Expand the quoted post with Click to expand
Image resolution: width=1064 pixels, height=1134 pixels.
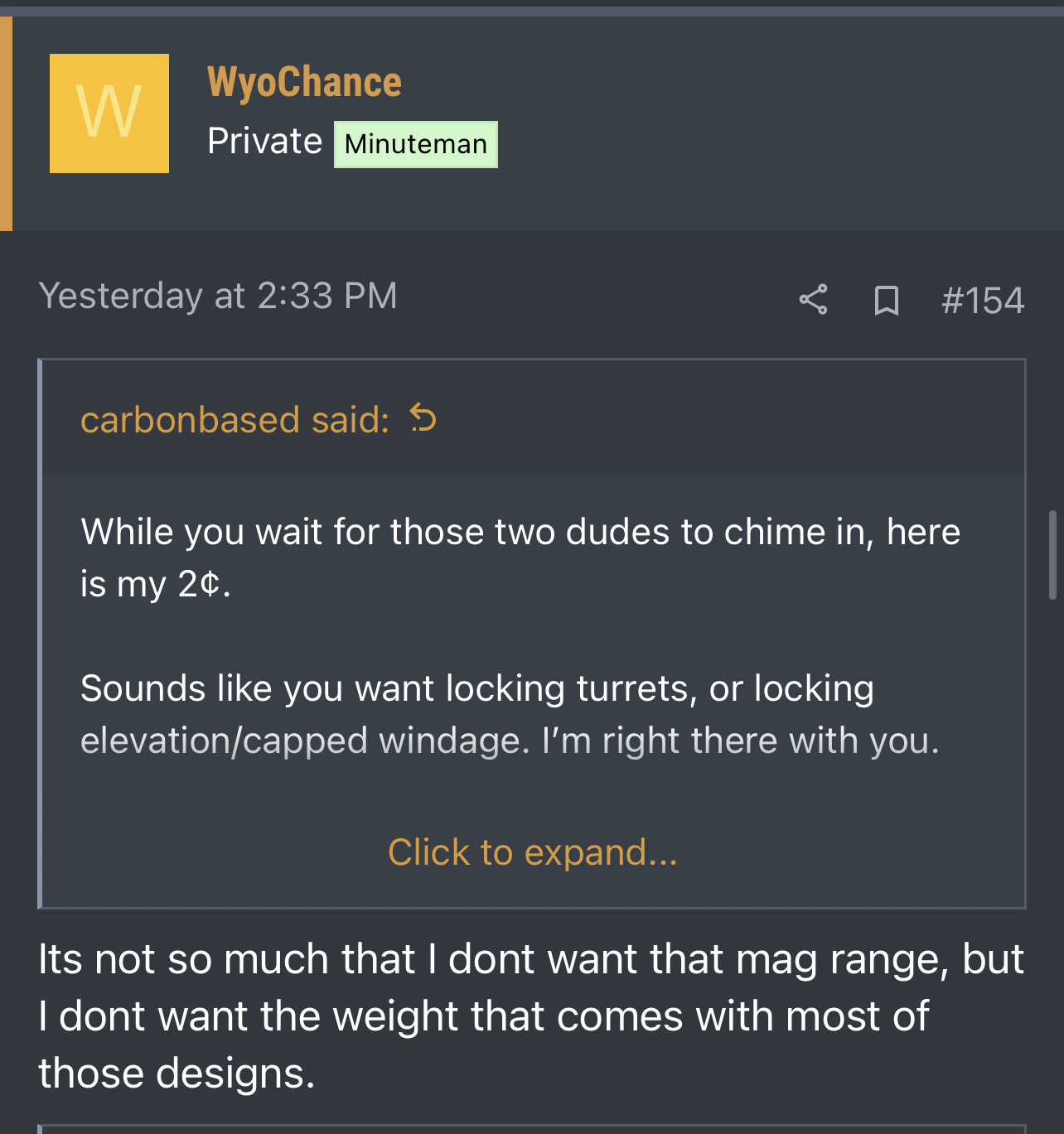point(533,852)
